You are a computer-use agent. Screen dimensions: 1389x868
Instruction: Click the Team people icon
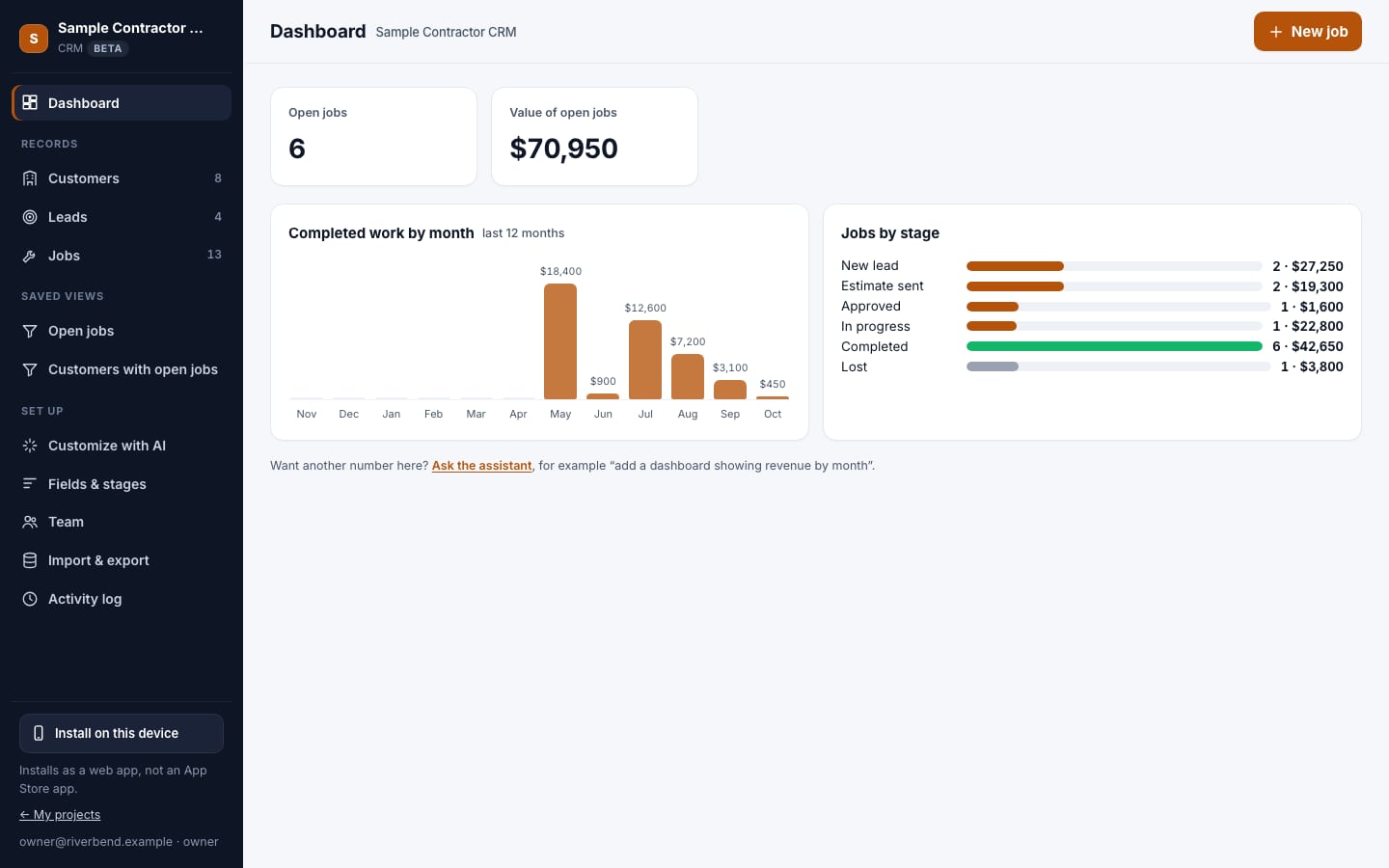pyautogui.click(x=30, y=522)
